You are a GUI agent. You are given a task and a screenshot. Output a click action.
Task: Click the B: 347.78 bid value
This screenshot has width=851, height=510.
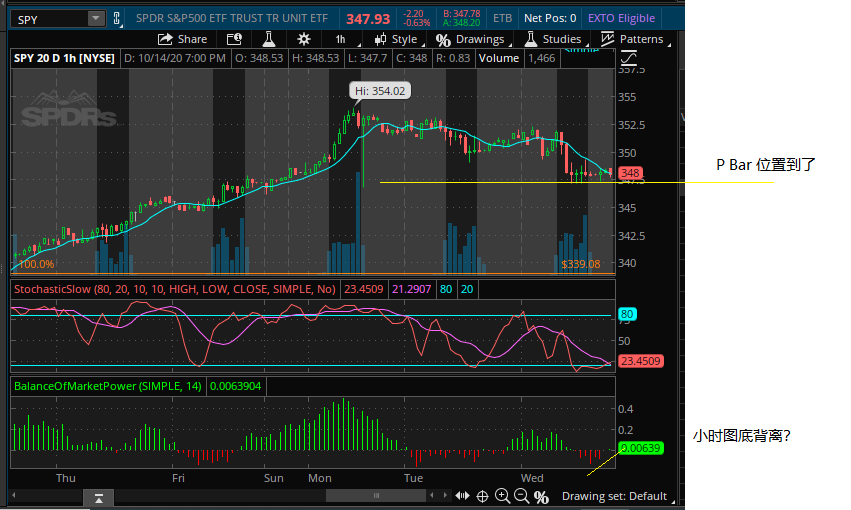(461, 14)
